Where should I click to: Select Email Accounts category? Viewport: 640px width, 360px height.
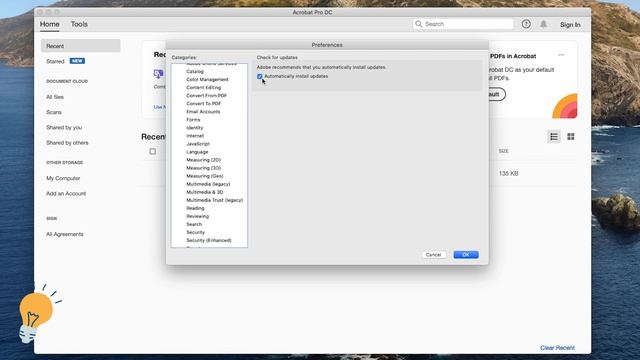[x=203, y=111]
